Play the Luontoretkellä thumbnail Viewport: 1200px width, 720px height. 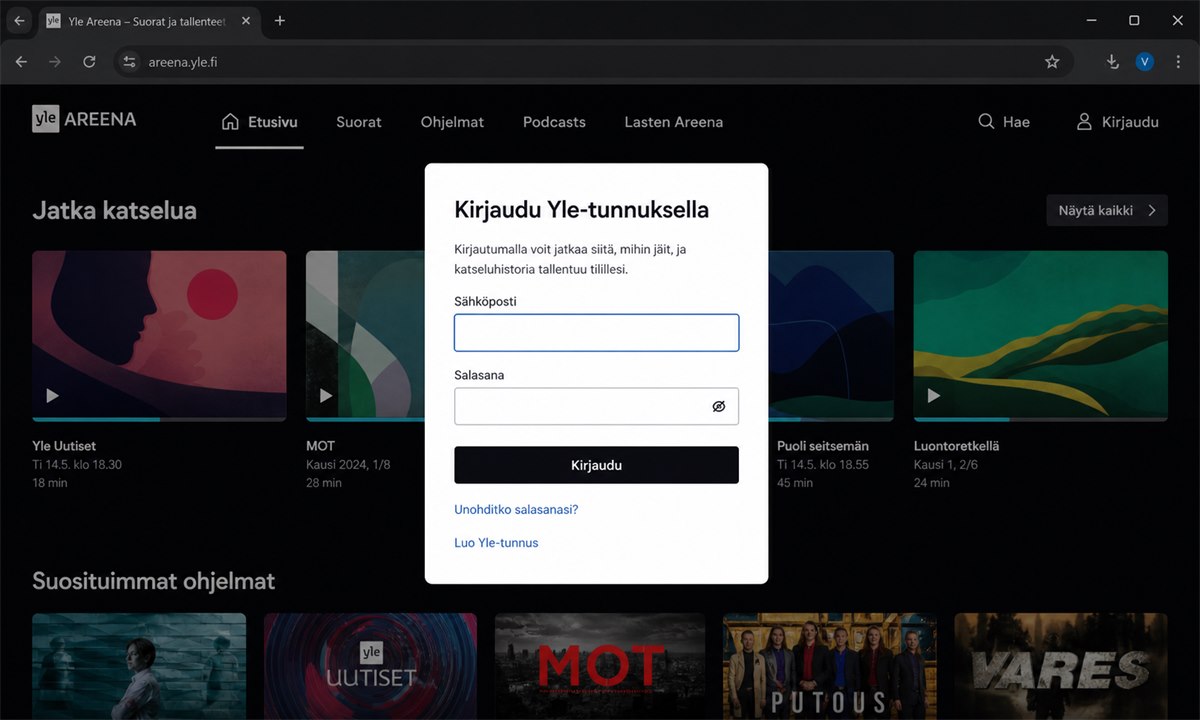tap(1041, 334)
